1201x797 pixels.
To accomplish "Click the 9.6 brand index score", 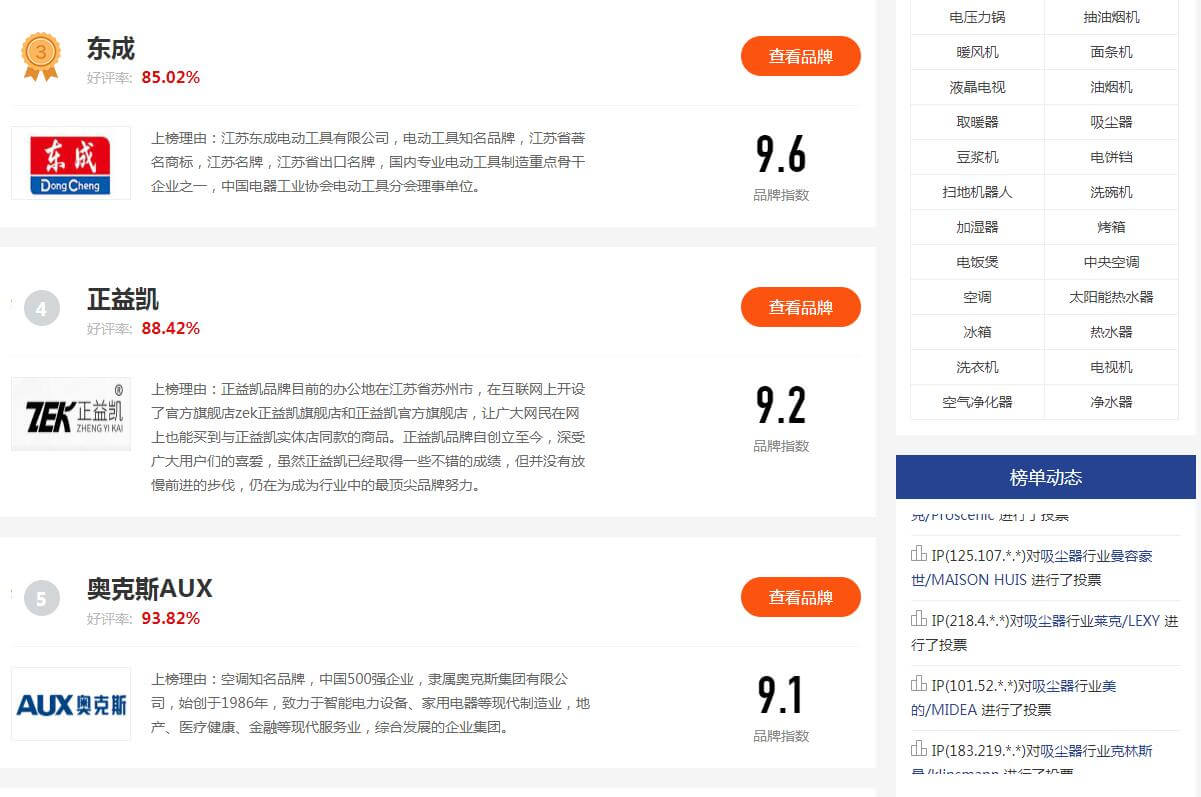I will [781, 155].
